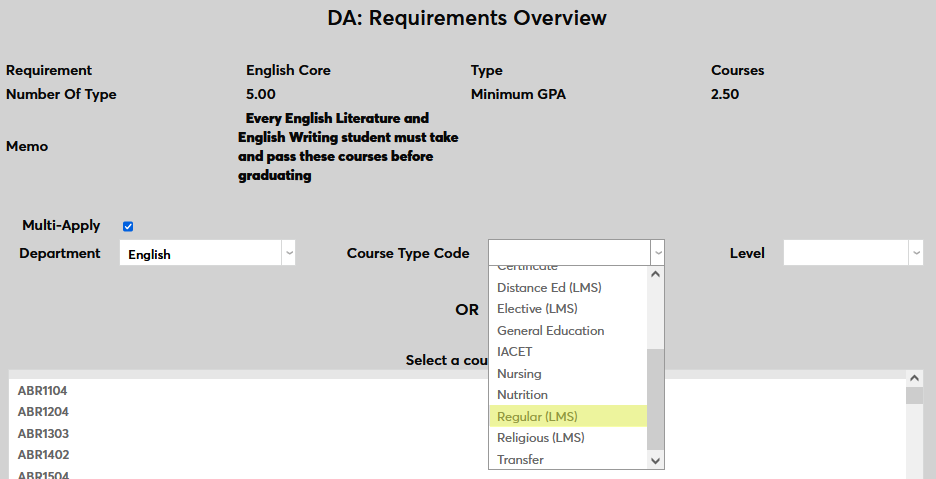Select course ABR1104
The height and width of the screenshot is (479, 936).
(x=457, y=391)
